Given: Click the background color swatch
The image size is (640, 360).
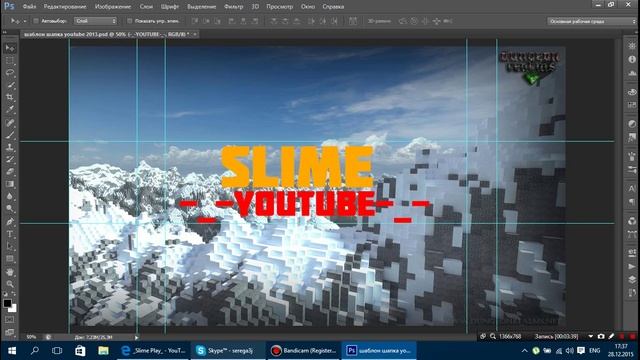Looking at the screenshot, I should pyautogui.click(x=13, y=308).
